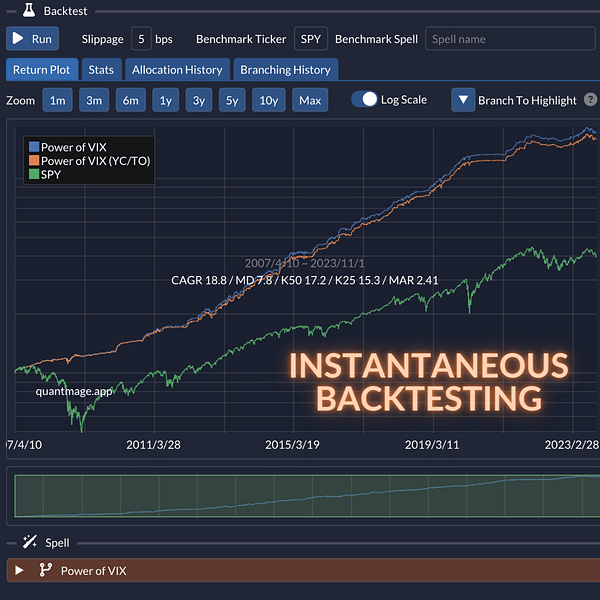The height and width of the screenshot is (600, 600).
Task: Click the blue Power of VIX legend swatch
Action: coord(34,147)
